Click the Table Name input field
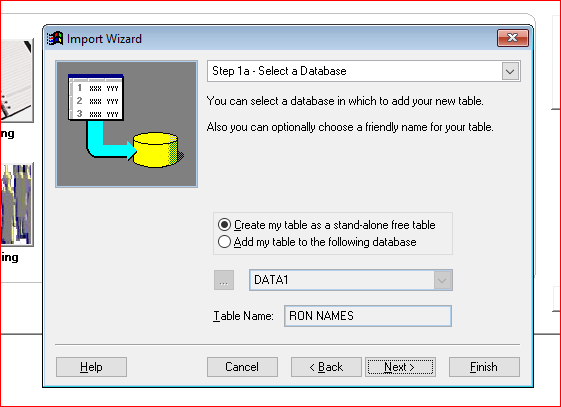The height and width of the screenshot is (407, 561). point(368,316)
